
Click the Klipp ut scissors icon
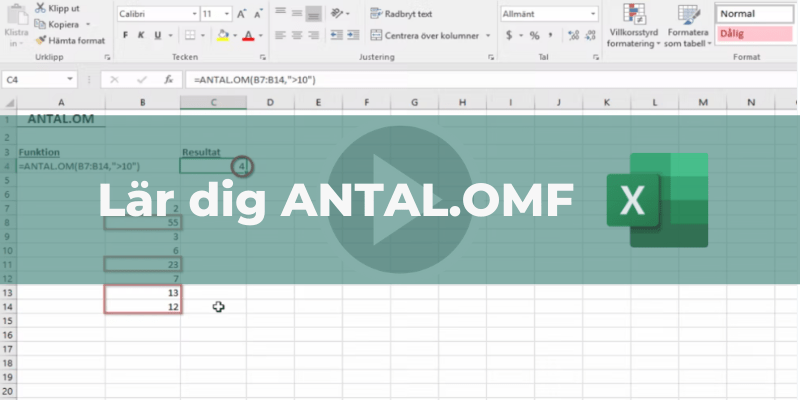point(40,6)
